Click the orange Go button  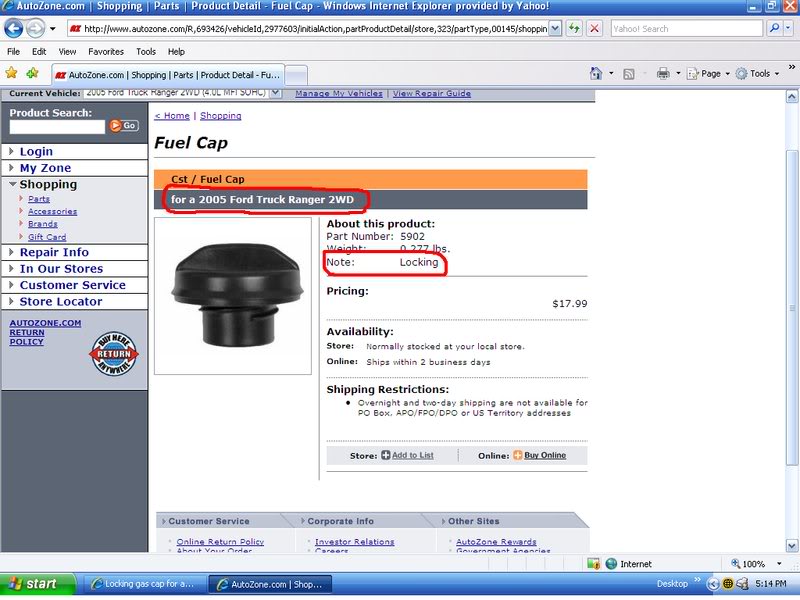pyautogui.click(x=123, y=126)
